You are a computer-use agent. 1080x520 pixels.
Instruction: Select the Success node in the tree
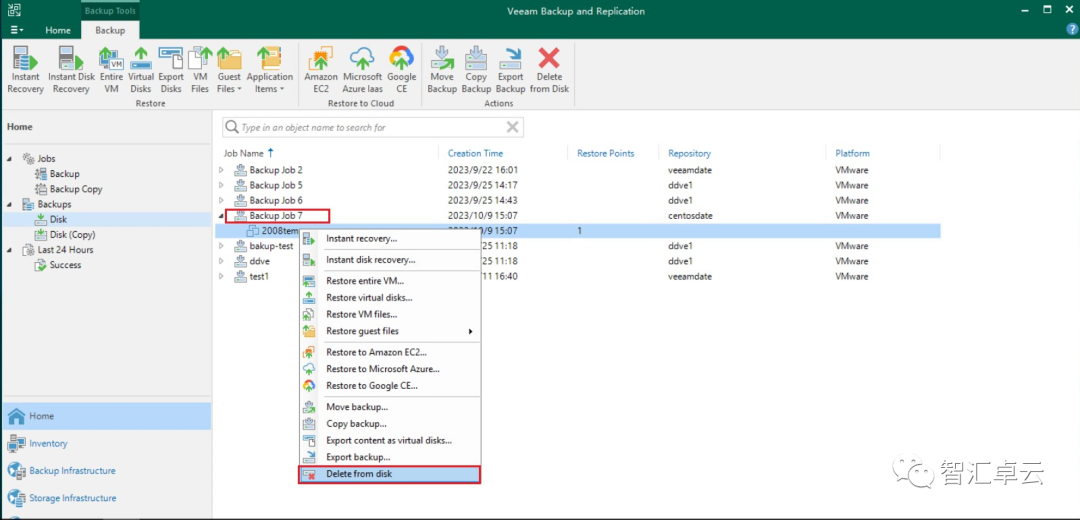65,264
